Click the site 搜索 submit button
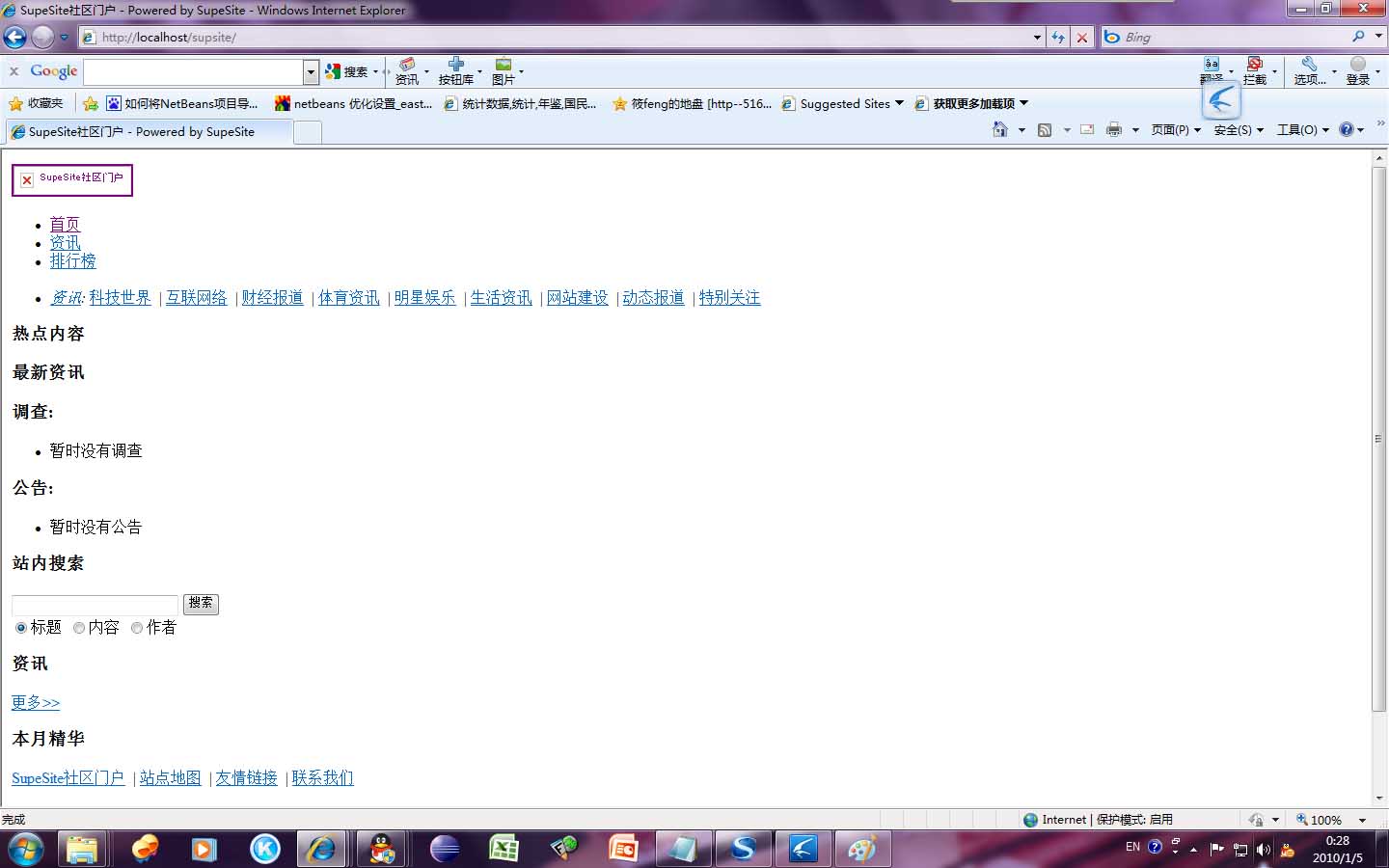 pyautogui.click(x=201, y=604)
